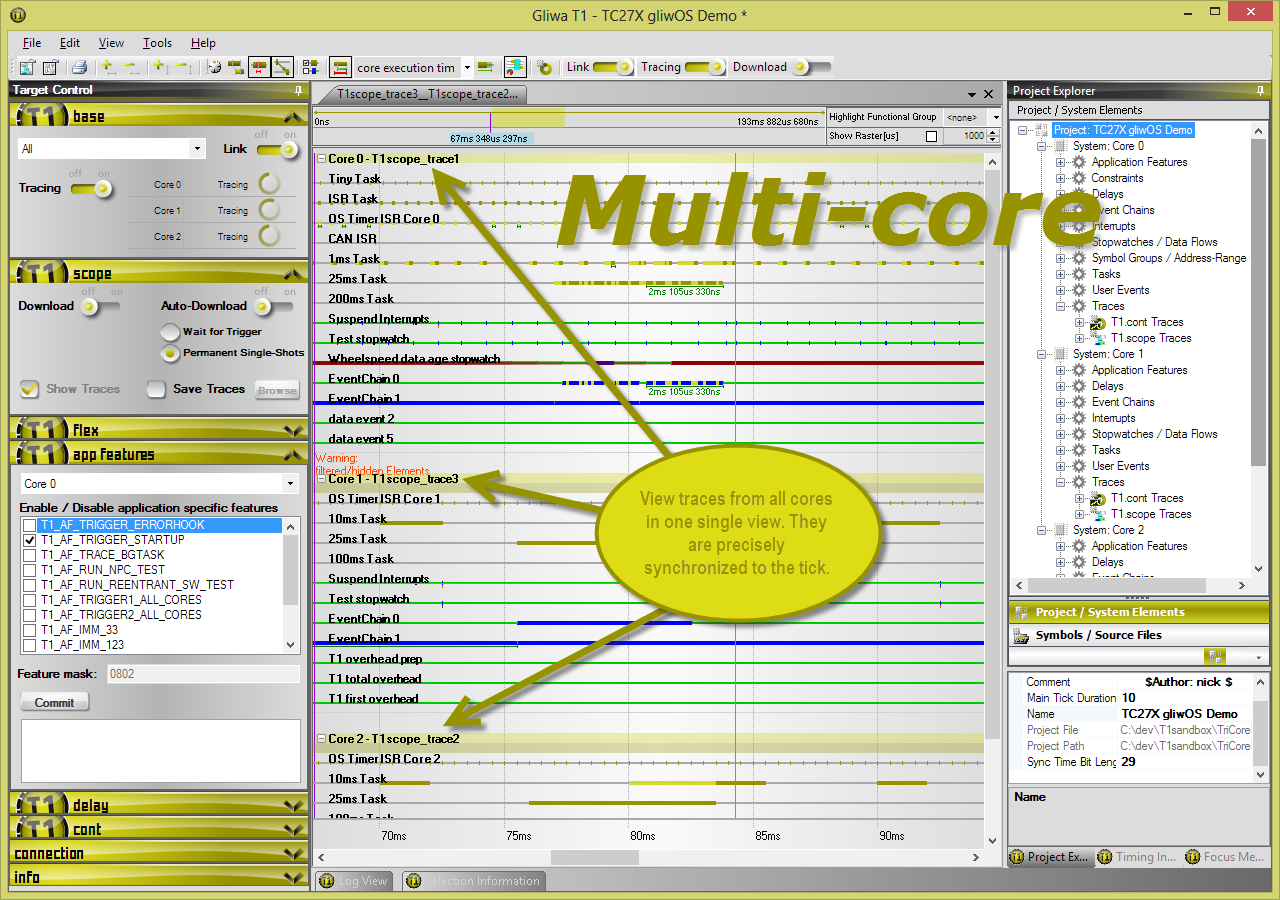Switch to the Log View tab

pyautogui.click(x=353, y=881)
